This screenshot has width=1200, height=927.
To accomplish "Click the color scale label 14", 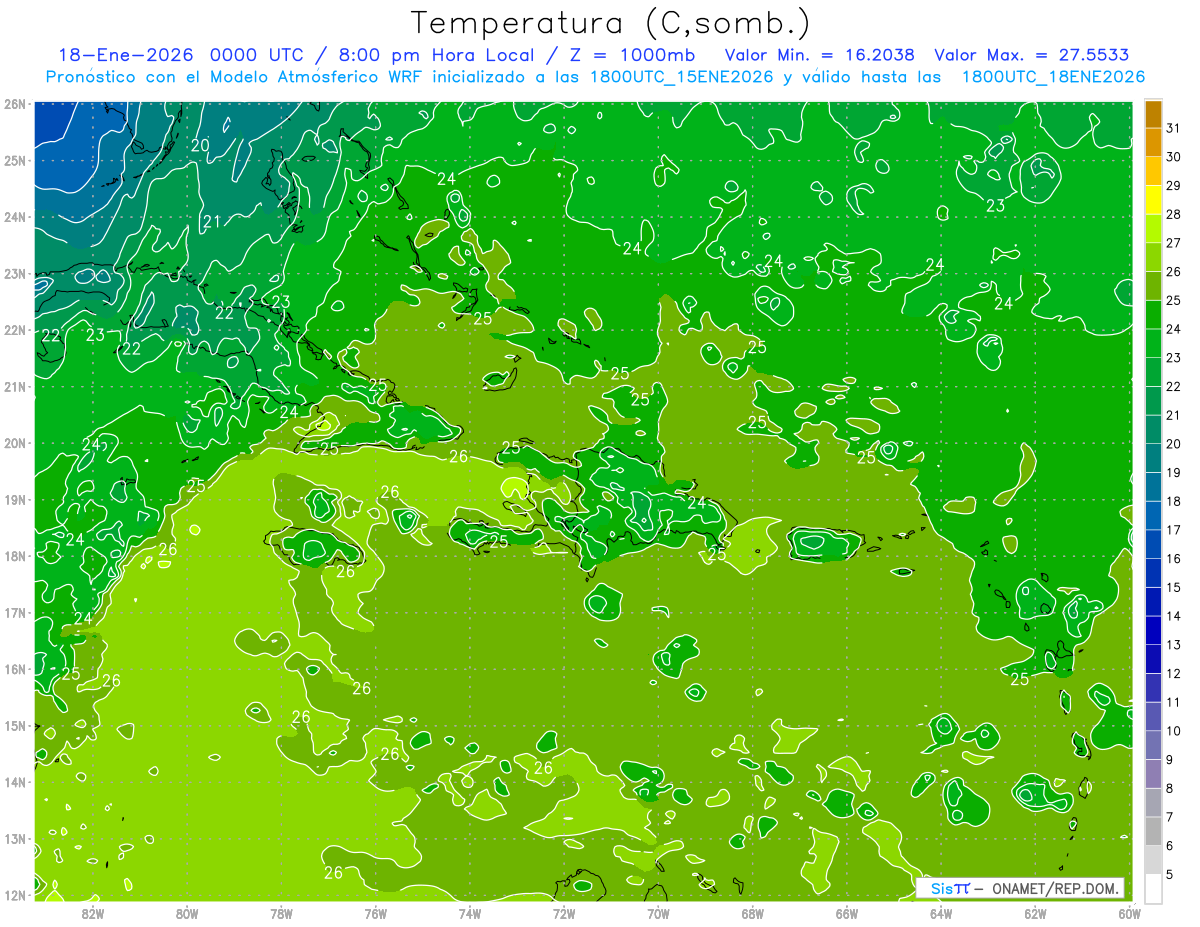I will tap(1173, 616).
